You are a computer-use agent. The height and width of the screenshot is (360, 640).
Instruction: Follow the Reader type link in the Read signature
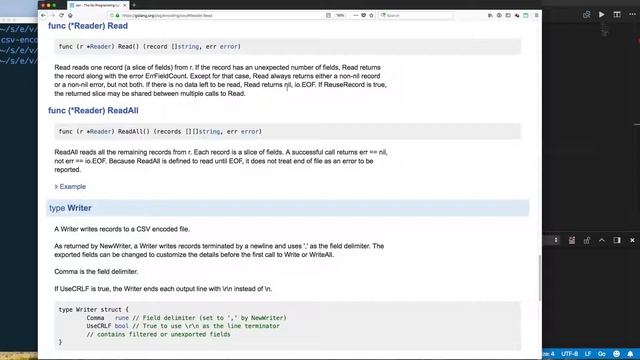click(x=100, y=47)
